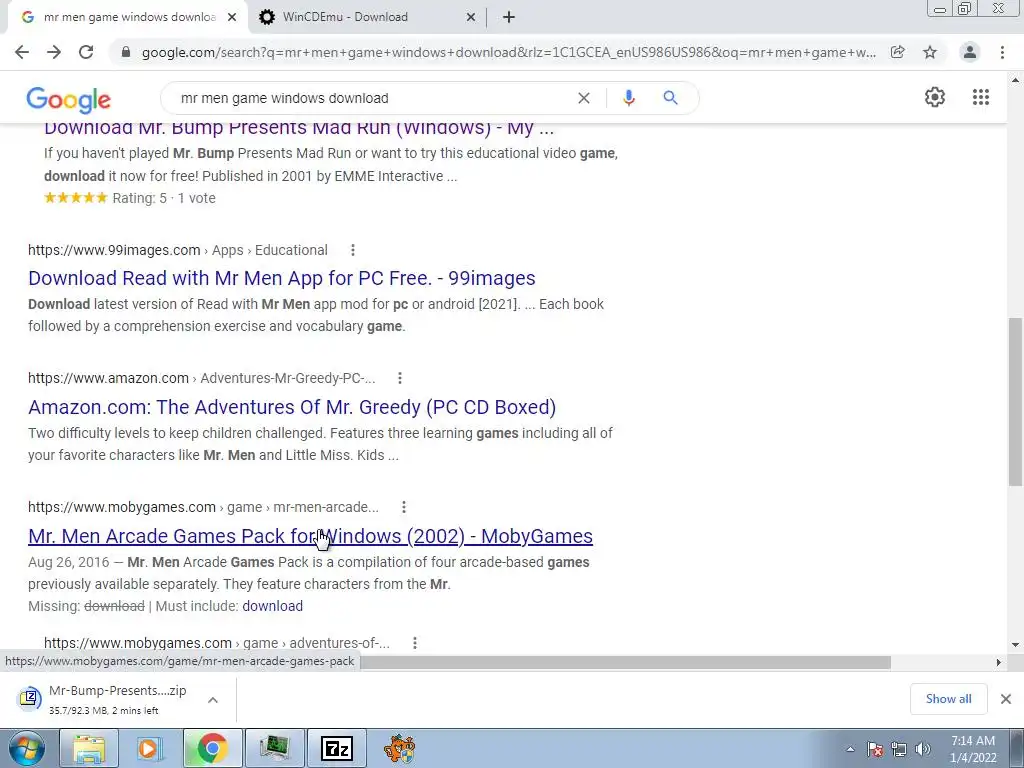Reload the current Google search page
Viewport: 1024px width, 768px height.
tap(86, 52)
